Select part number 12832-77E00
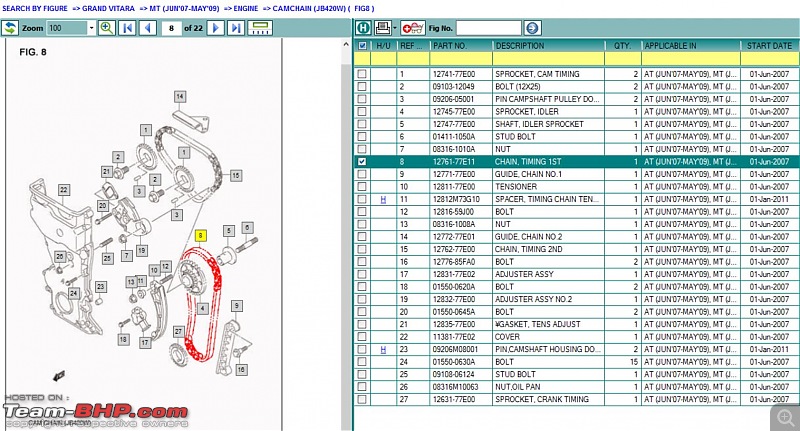This screenshot has width=800, height=431. (x=454, y=299)
